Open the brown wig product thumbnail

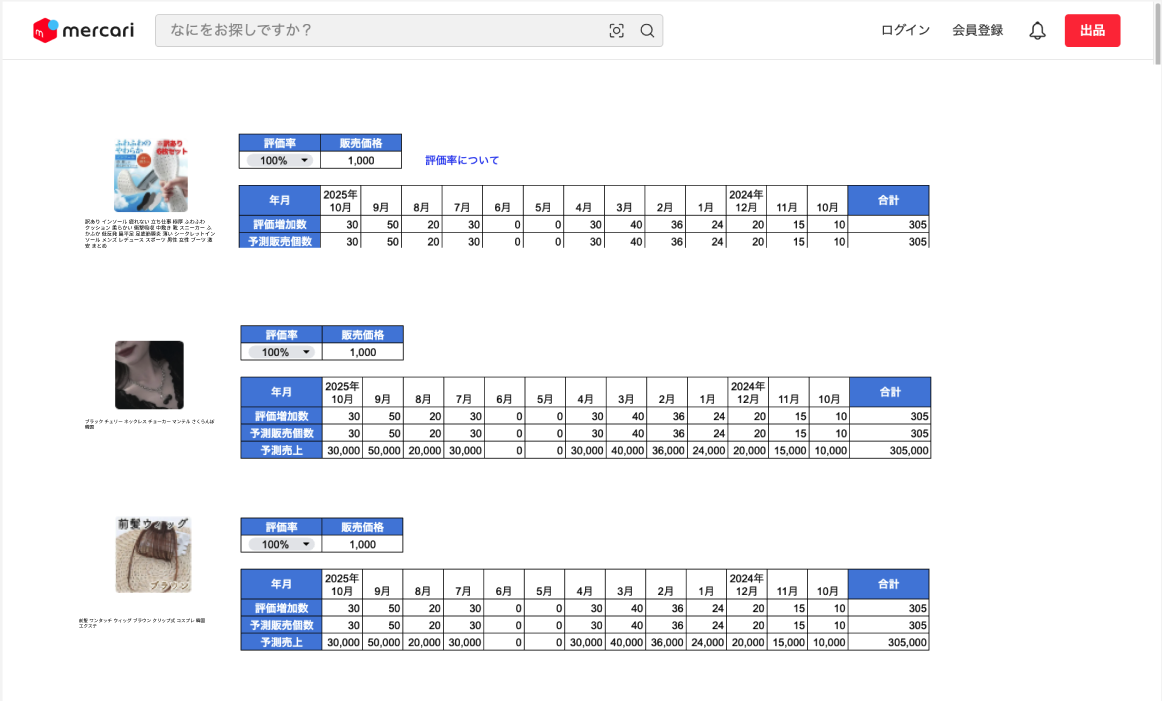pos(152,555)
